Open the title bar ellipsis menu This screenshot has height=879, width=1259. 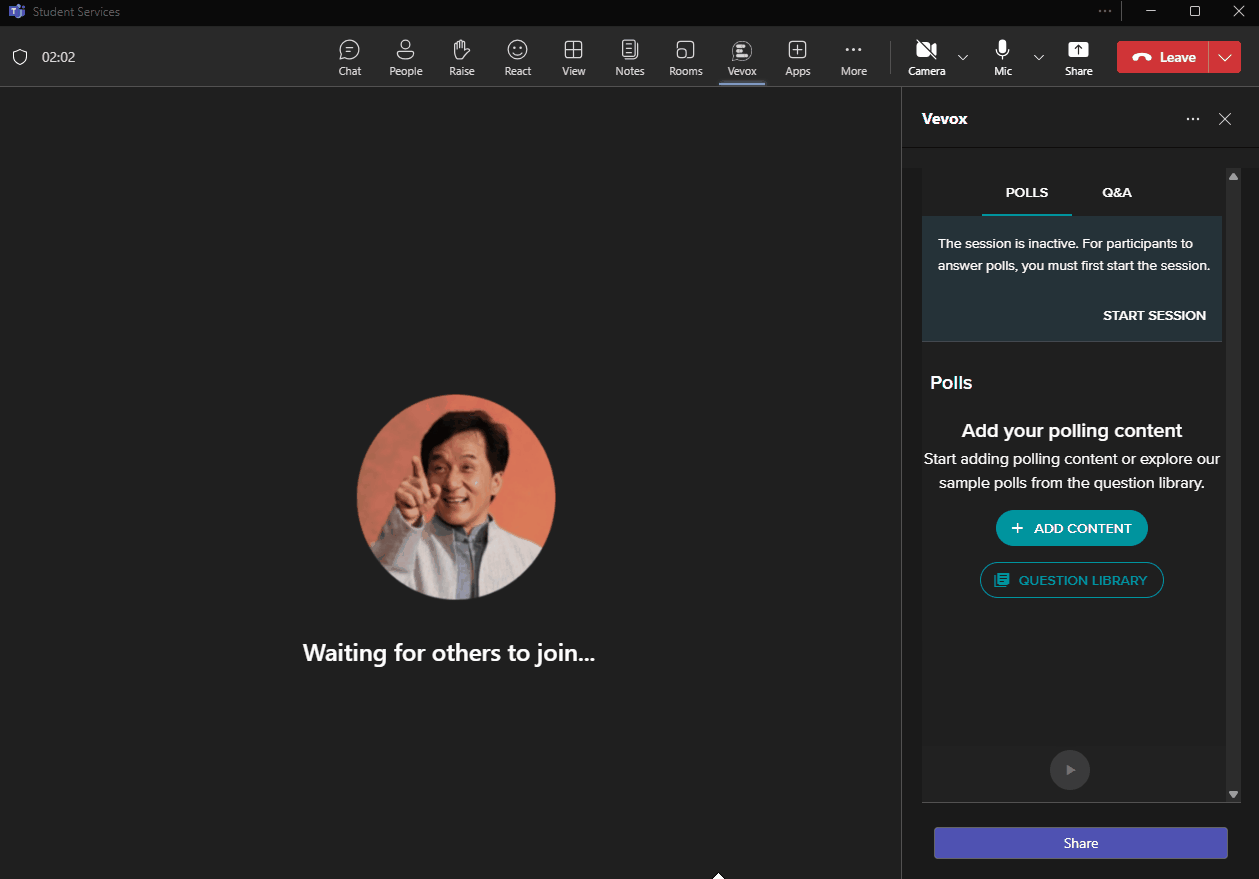pos(1104,11)
